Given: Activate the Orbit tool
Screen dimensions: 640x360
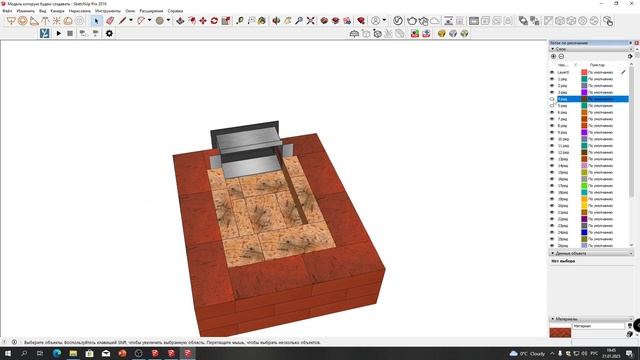Looking at the screenshot, I should [x=276, y=21].
